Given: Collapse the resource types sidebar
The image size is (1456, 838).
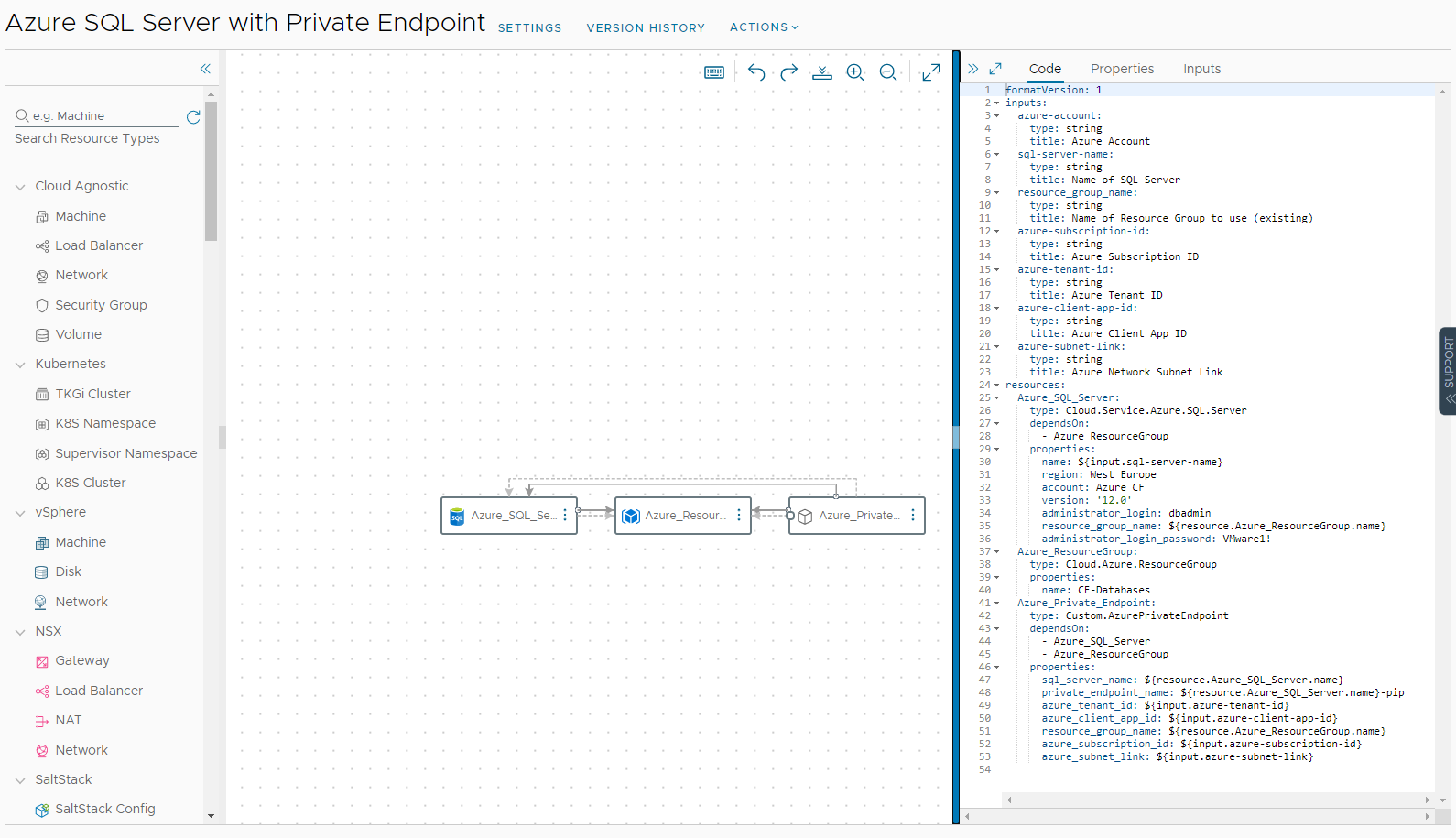Looking at the screenshot, I should [205, 69].
